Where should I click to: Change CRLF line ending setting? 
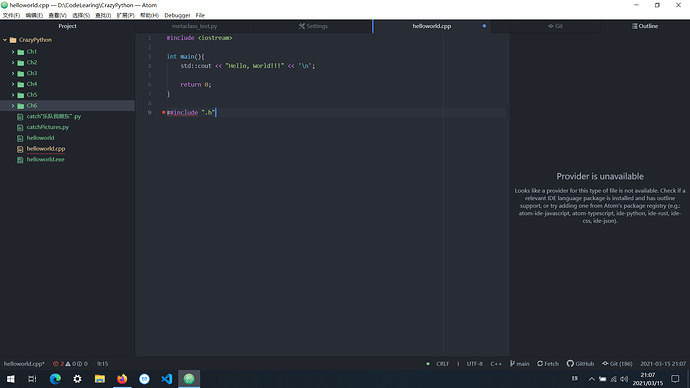443,364
